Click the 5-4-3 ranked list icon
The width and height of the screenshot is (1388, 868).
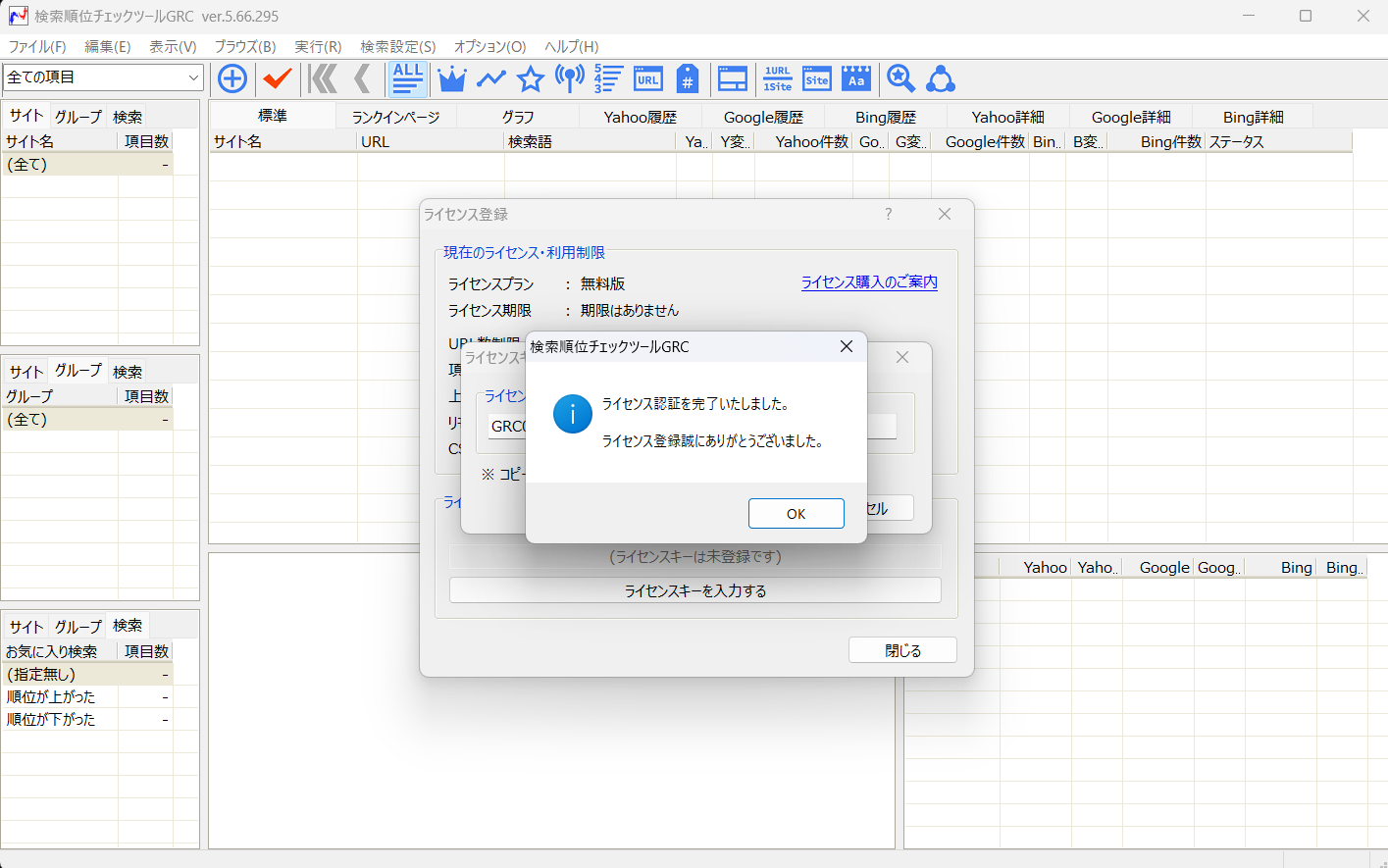608,78
